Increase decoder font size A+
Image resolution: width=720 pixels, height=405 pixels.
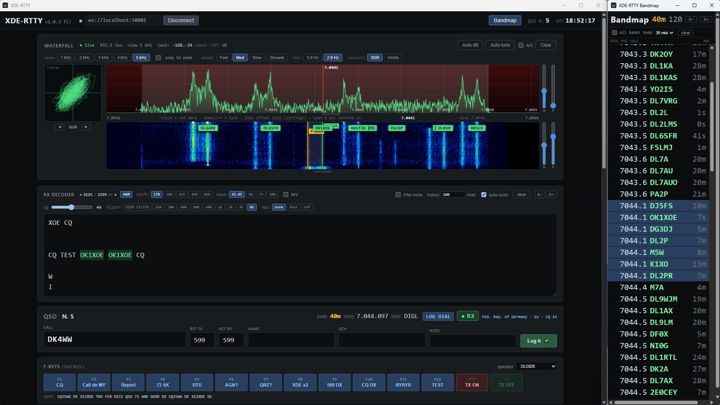pos(551,195)
